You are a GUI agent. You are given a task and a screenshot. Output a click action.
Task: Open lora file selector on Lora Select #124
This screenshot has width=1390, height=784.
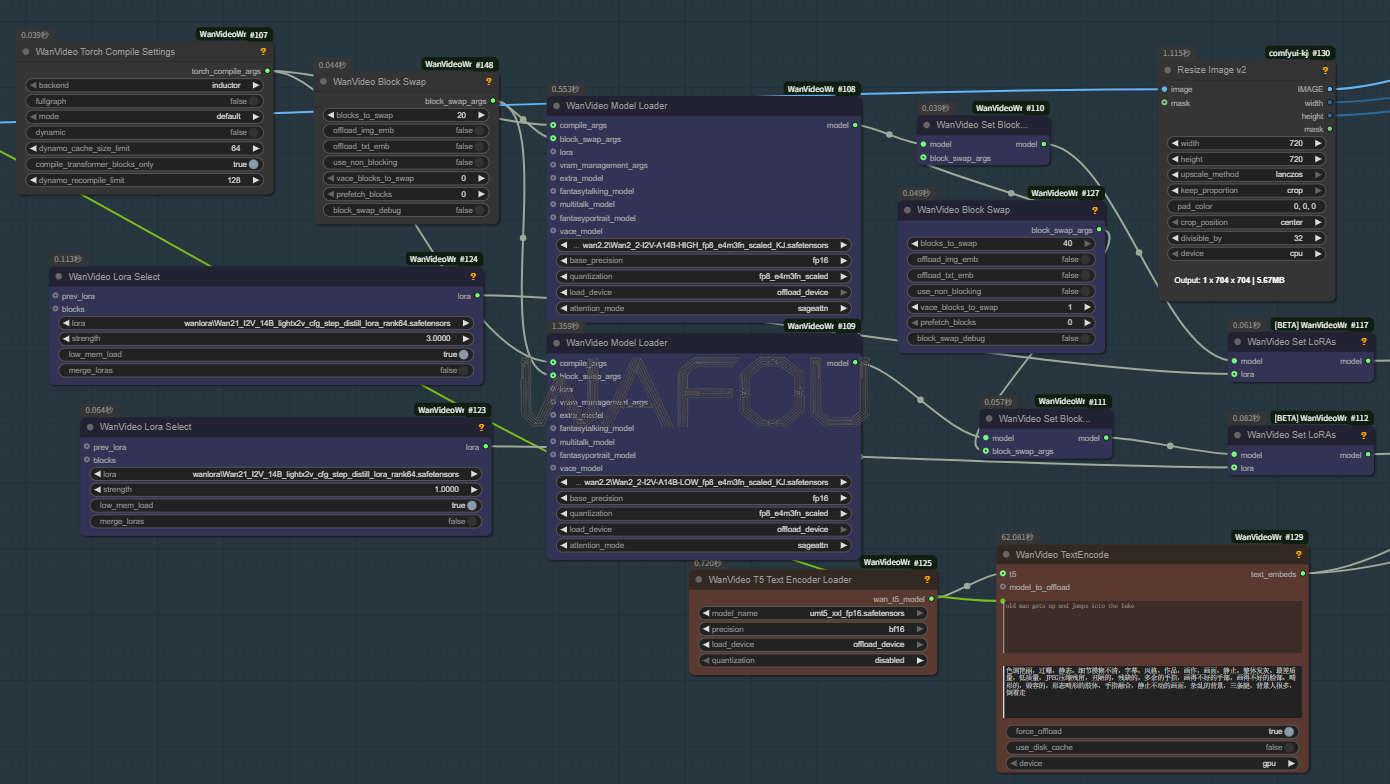[266, 323]
